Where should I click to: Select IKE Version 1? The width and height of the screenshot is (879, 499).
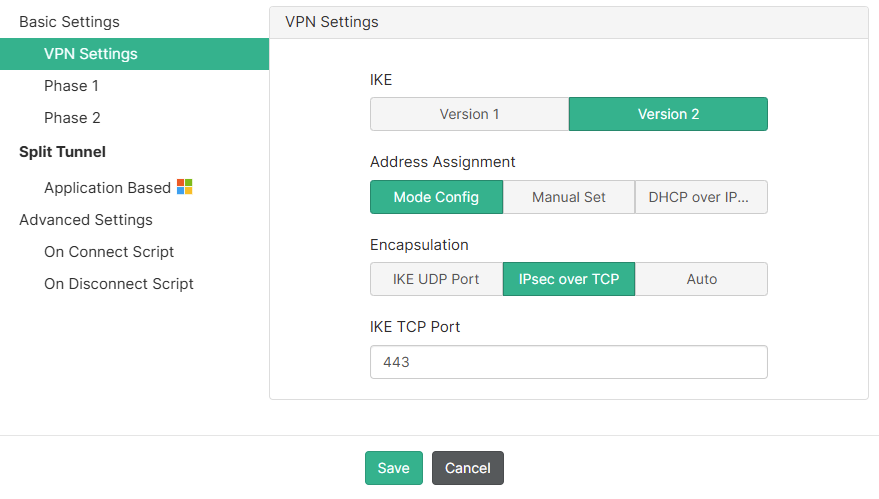[469, 114]
